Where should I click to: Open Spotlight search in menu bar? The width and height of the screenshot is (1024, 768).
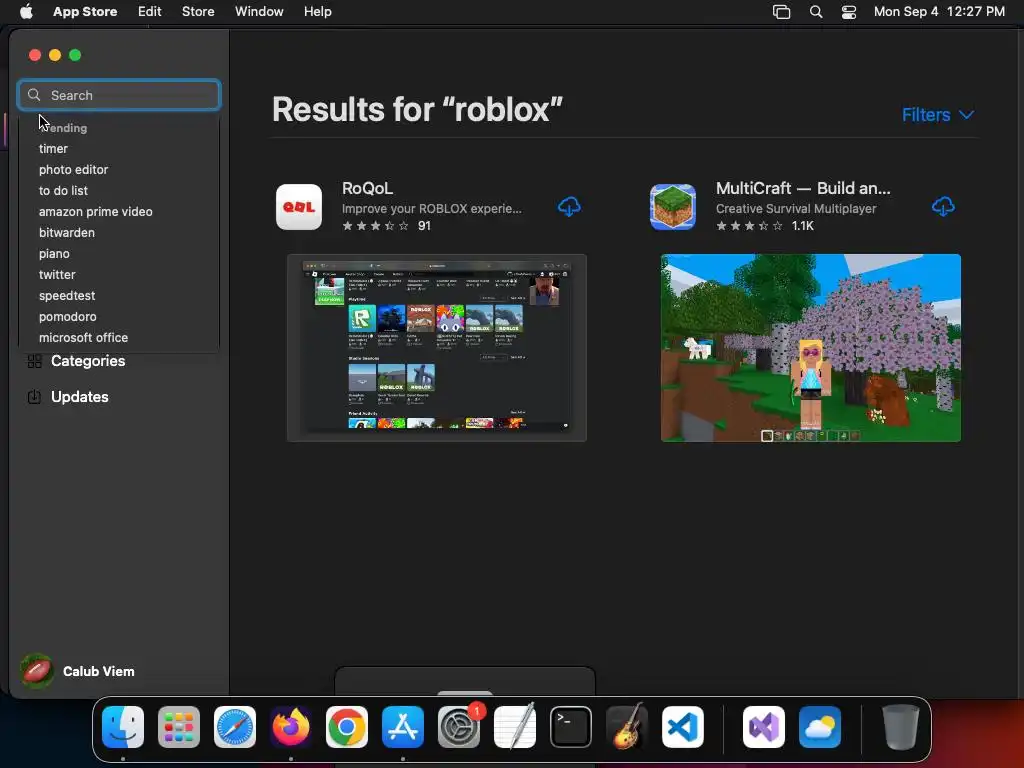[x=816, y=11]
